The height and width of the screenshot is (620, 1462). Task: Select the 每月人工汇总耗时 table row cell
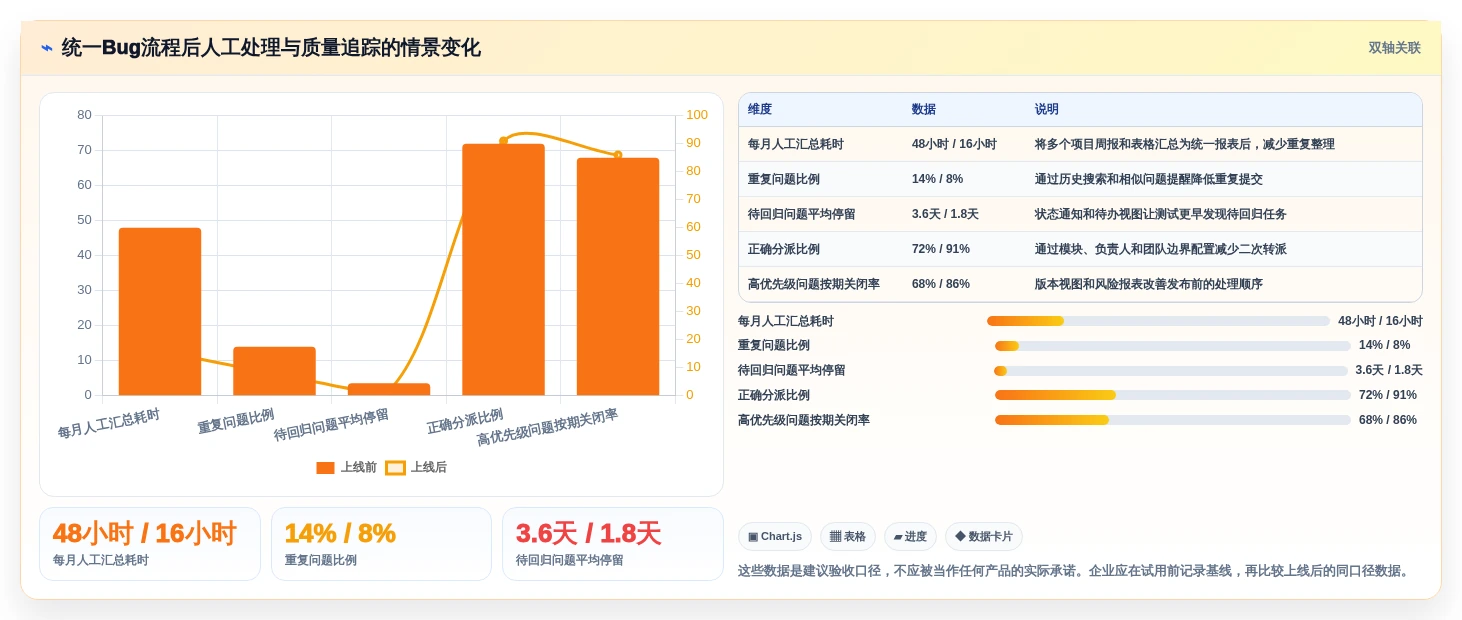point(821,144)
